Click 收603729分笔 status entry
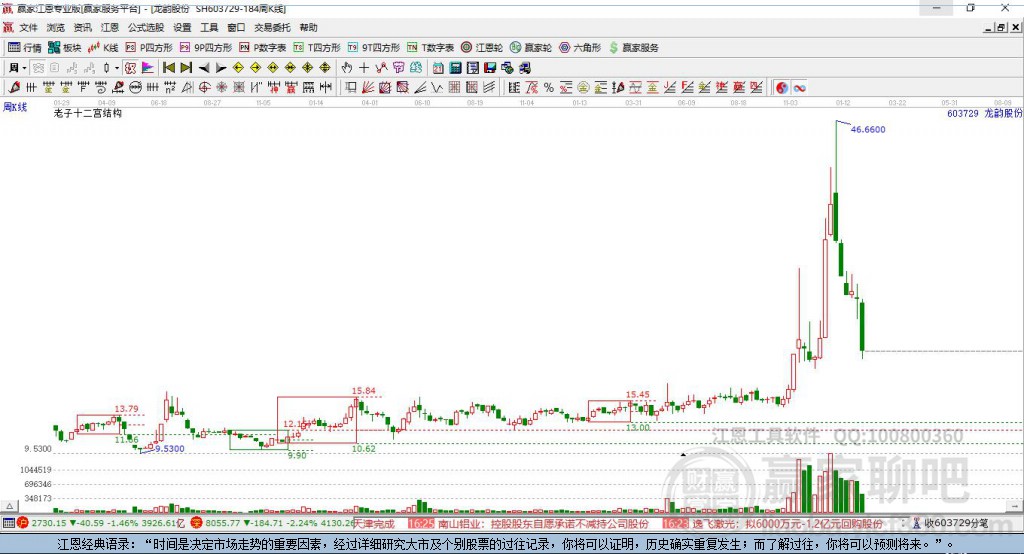Image resolution: width=1024 pixels, height=554 pixels. click(951, 523)
